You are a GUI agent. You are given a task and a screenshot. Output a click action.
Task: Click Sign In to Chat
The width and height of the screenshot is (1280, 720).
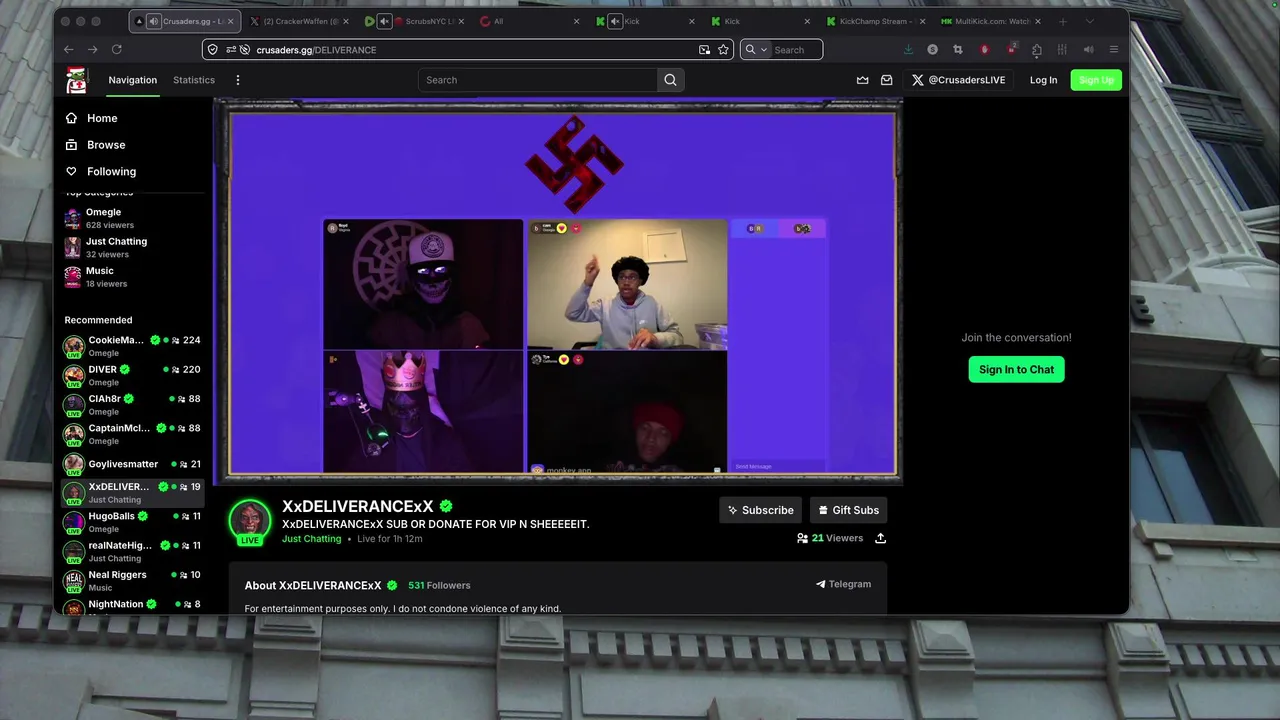point(1016,369)
